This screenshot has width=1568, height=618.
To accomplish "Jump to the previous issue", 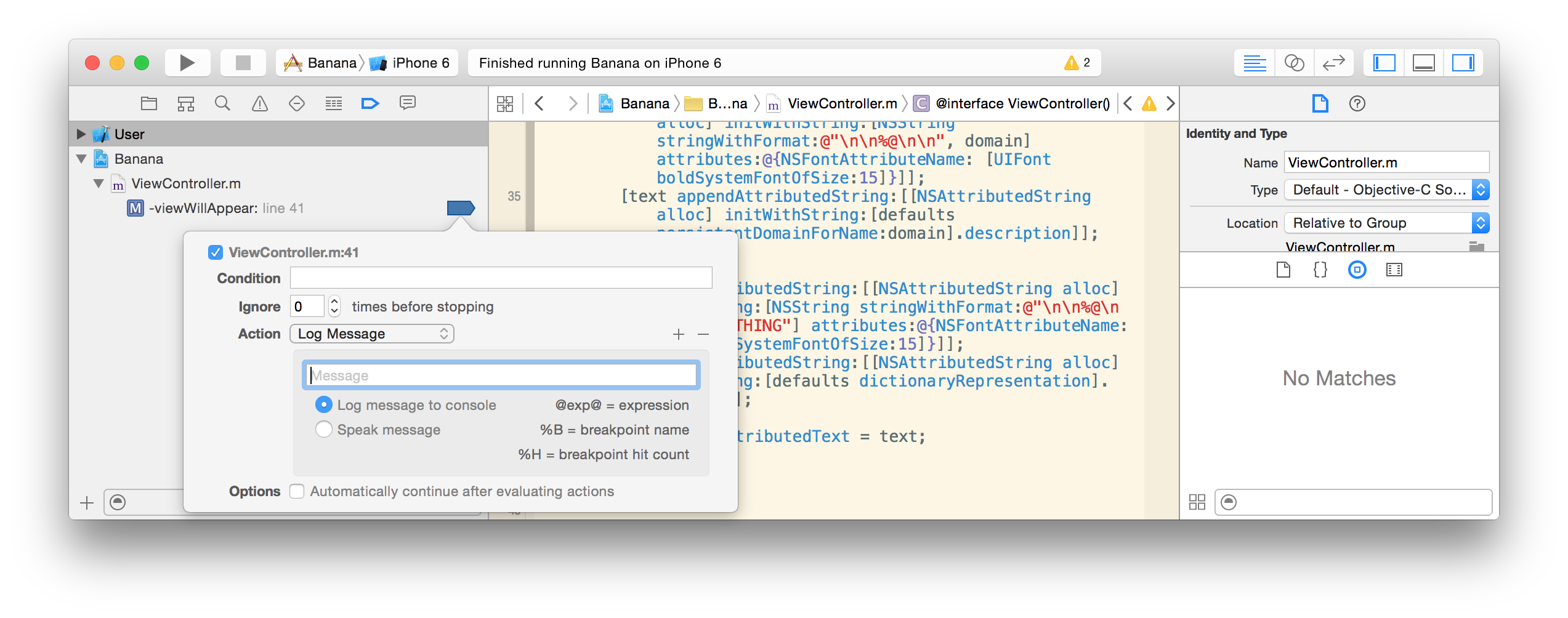I will 1128,103.
